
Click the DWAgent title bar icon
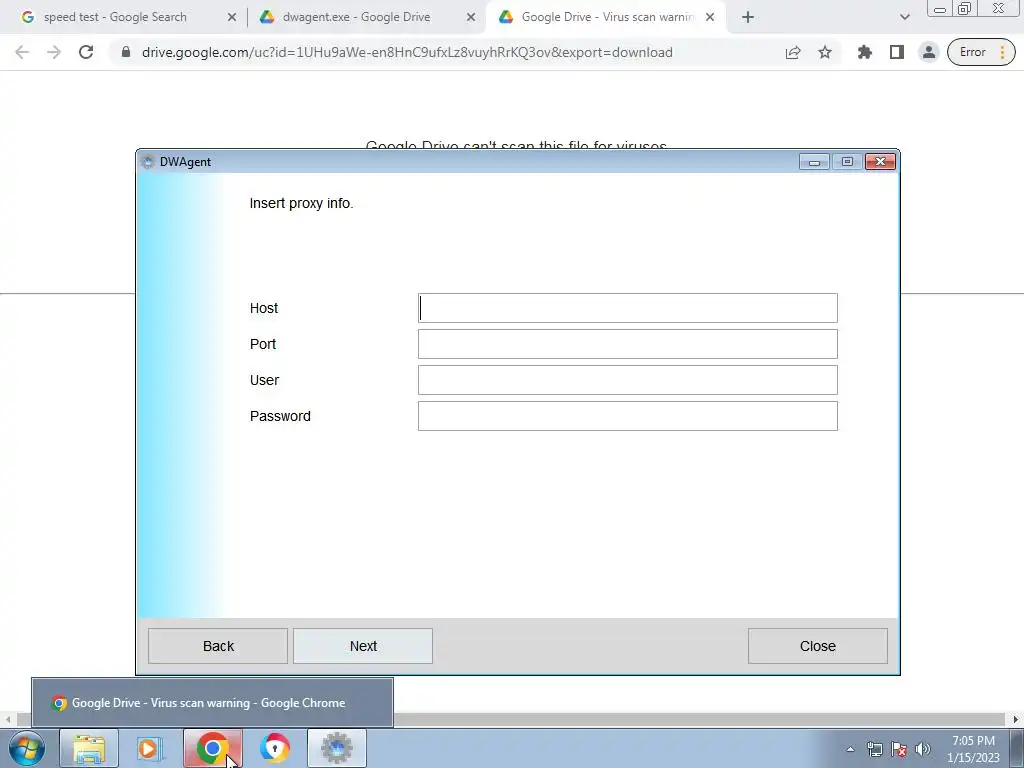(148, 162)
